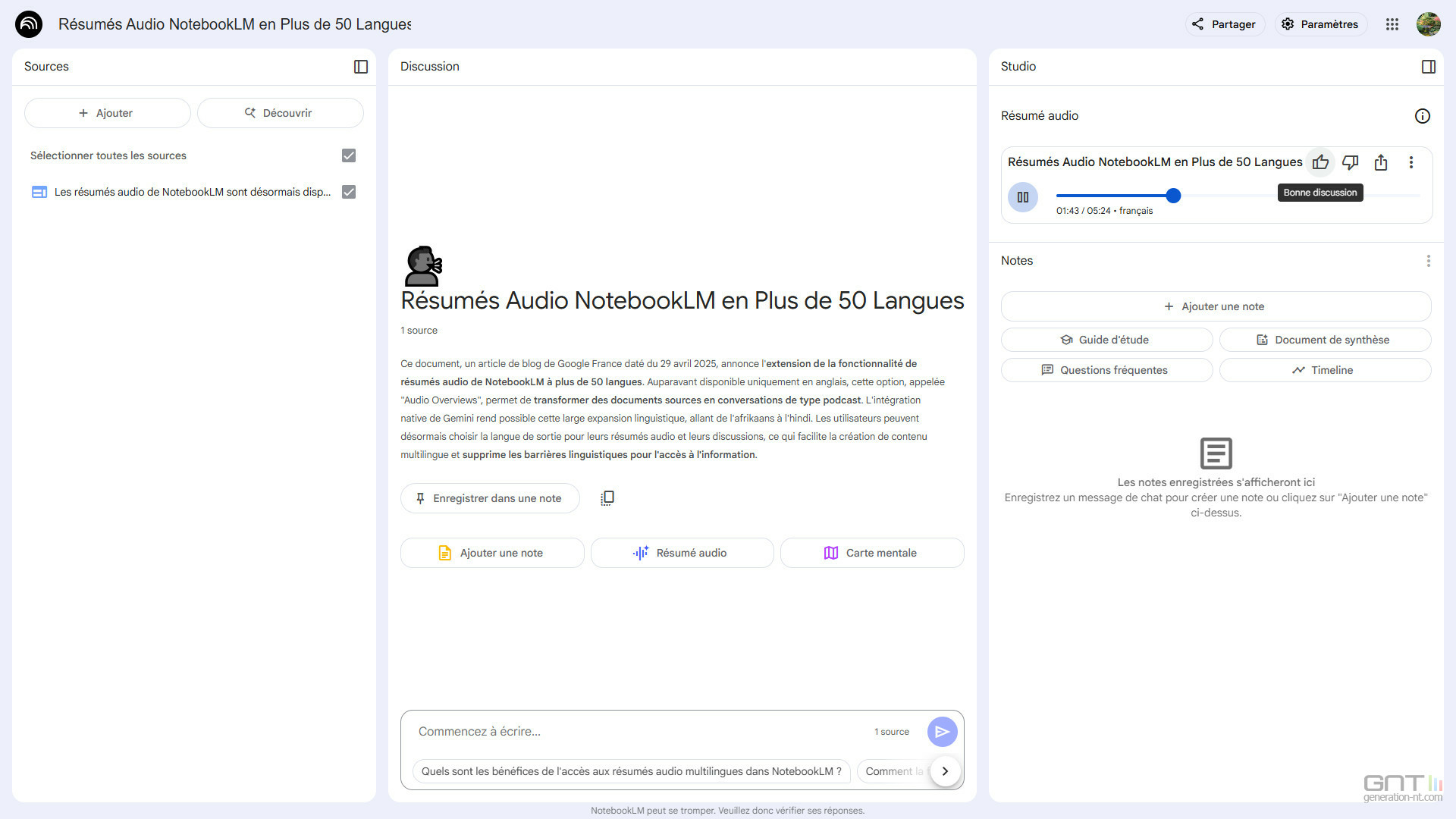This screenshot has height=819, width=1456.
Task: Toggle Sélectionner toutes les sources checkbox
Action: point(349,155)
